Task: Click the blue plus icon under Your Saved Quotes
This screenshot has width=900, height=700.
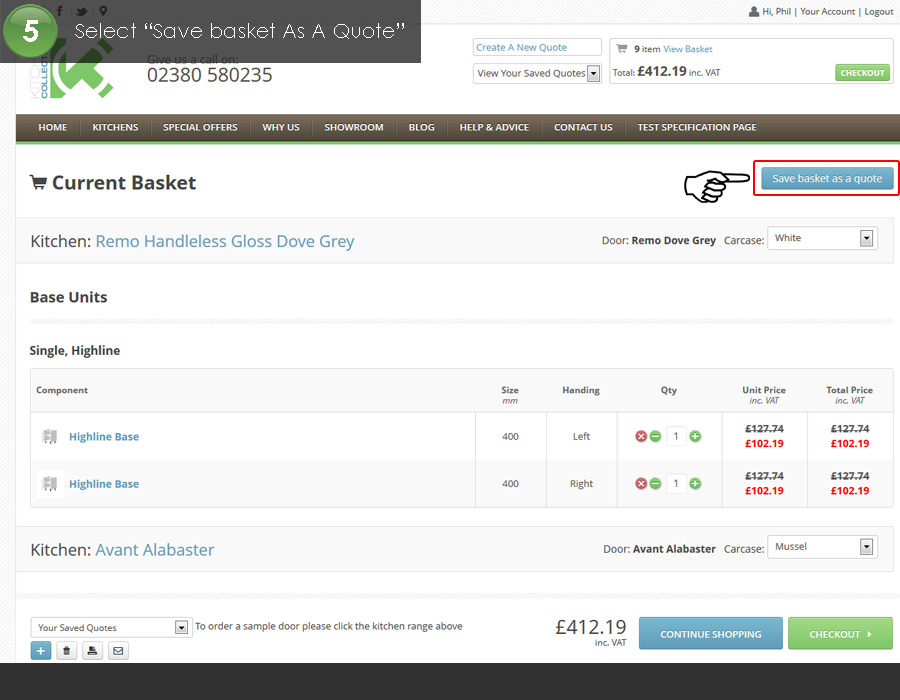Action: coord(41,651)
